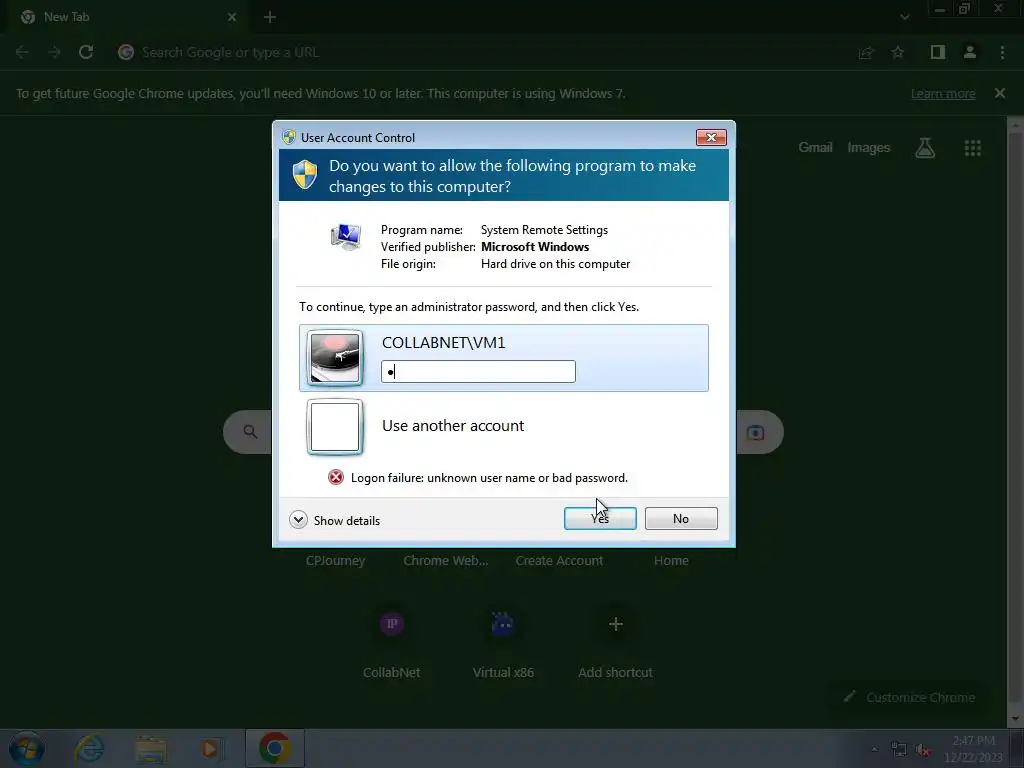Select the COLLABNET\VM1 account picture
Screen dimensions: 1024x768
point(335,357)
